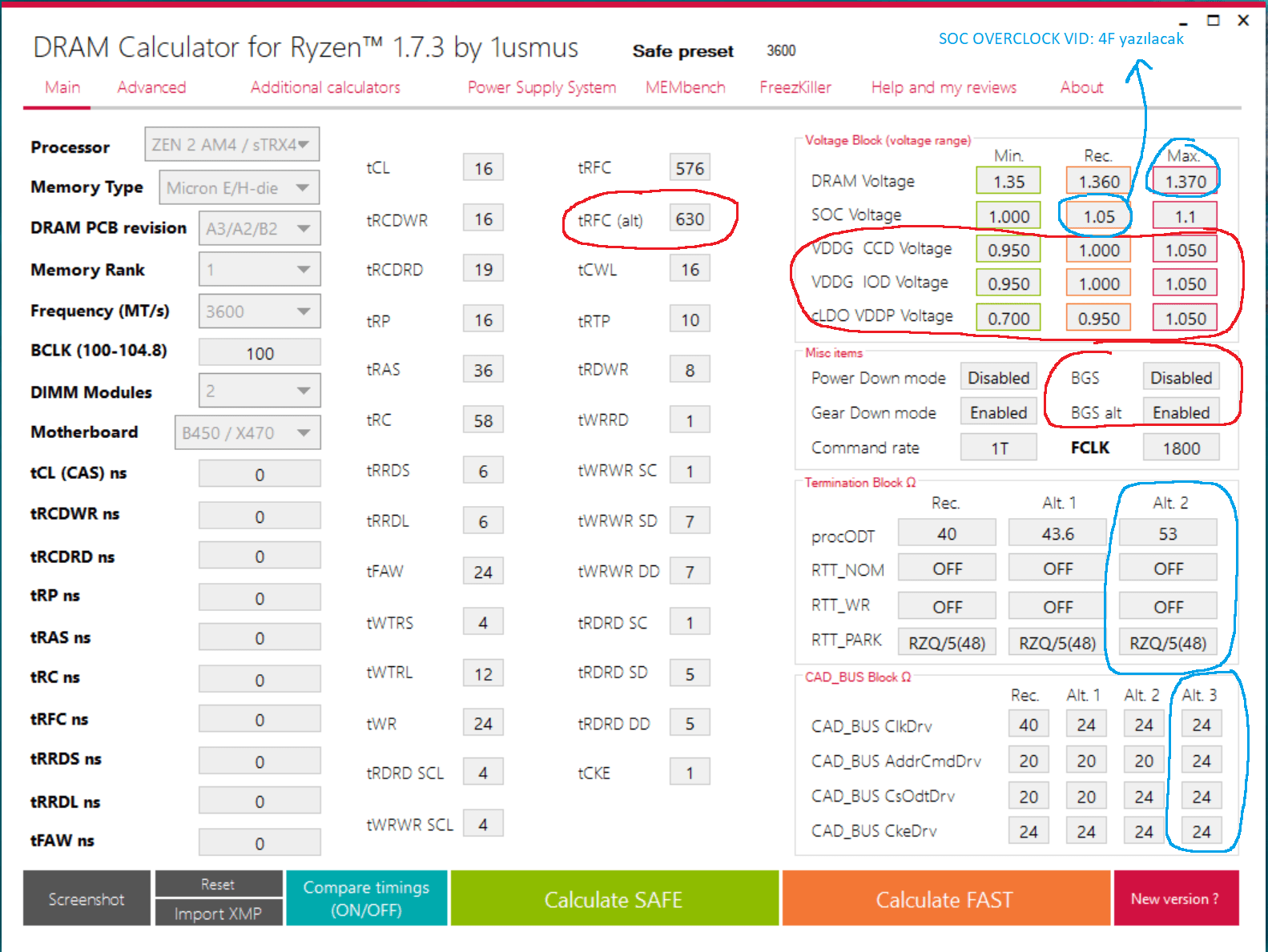Screen dimensions: 1268x952
Task: Expand the Frequency (MT/s) dropdown
Action: point(260,311)
